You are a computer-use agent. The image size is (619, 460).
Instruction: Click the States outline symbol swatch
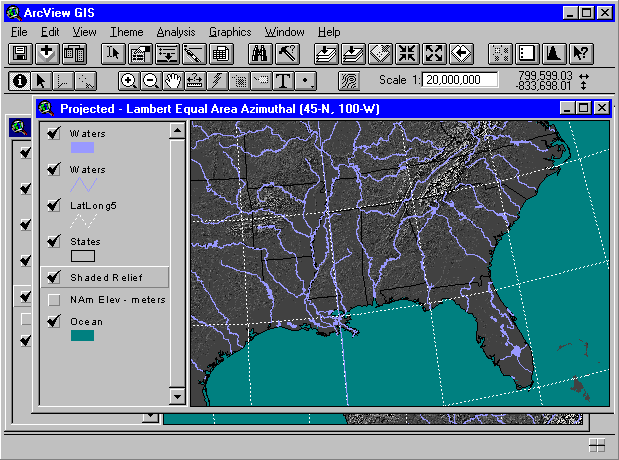tap(83, 256)
